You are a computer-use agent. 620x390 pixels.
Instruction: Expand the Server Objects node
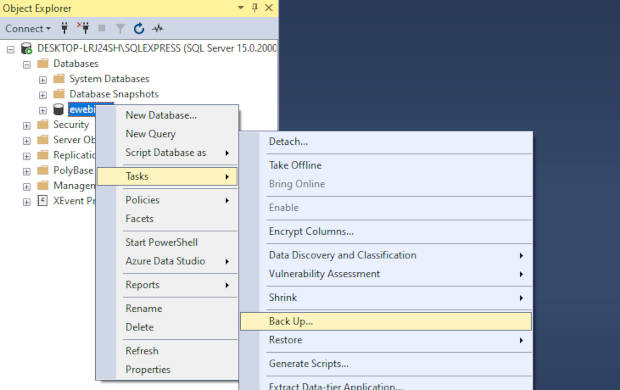26,141
